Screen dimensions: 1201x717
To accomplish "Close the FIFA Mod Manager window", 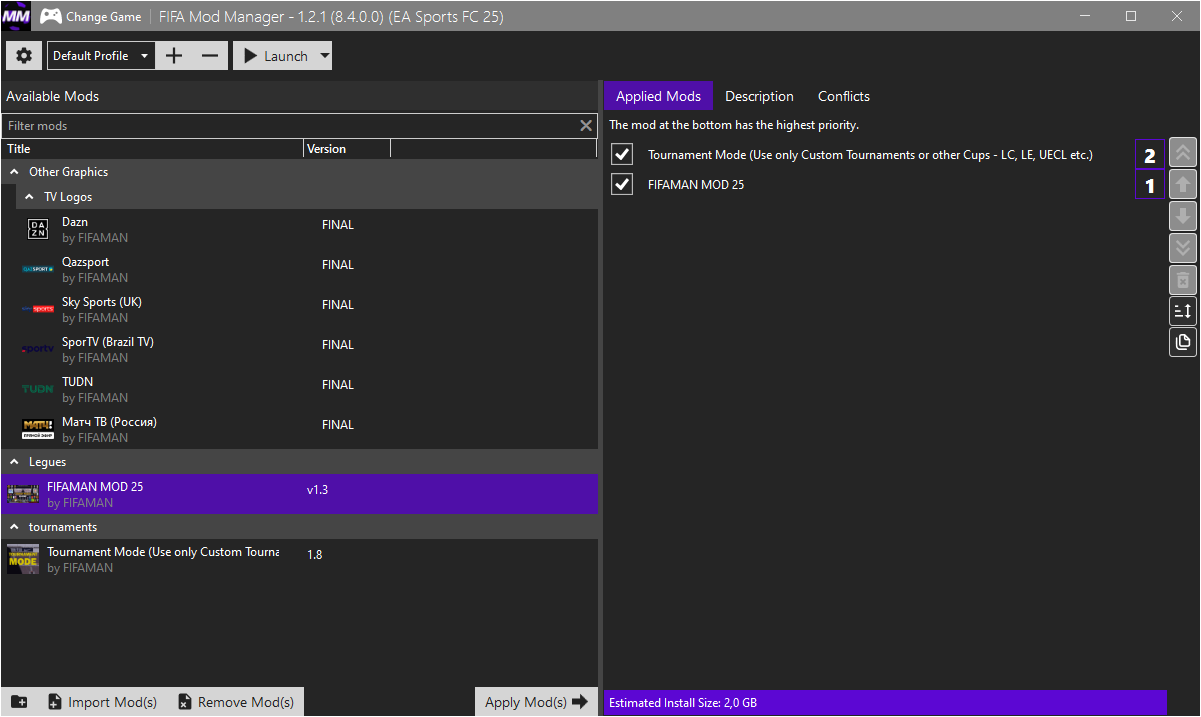I will (x=1177, y=16).
